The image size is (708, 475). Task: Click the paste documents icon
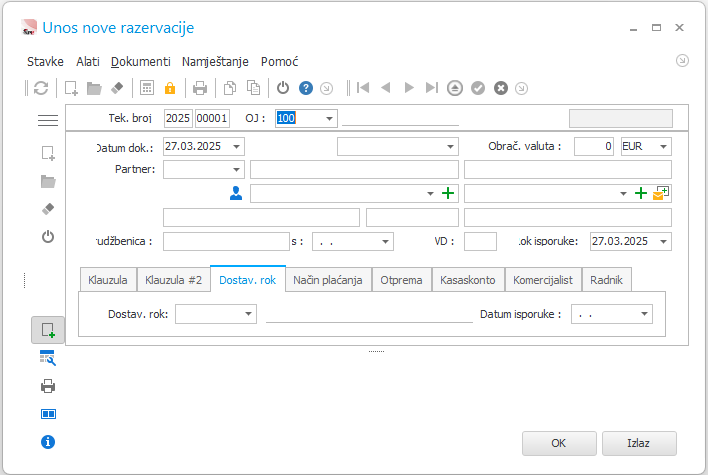click(x=253, y=88)
